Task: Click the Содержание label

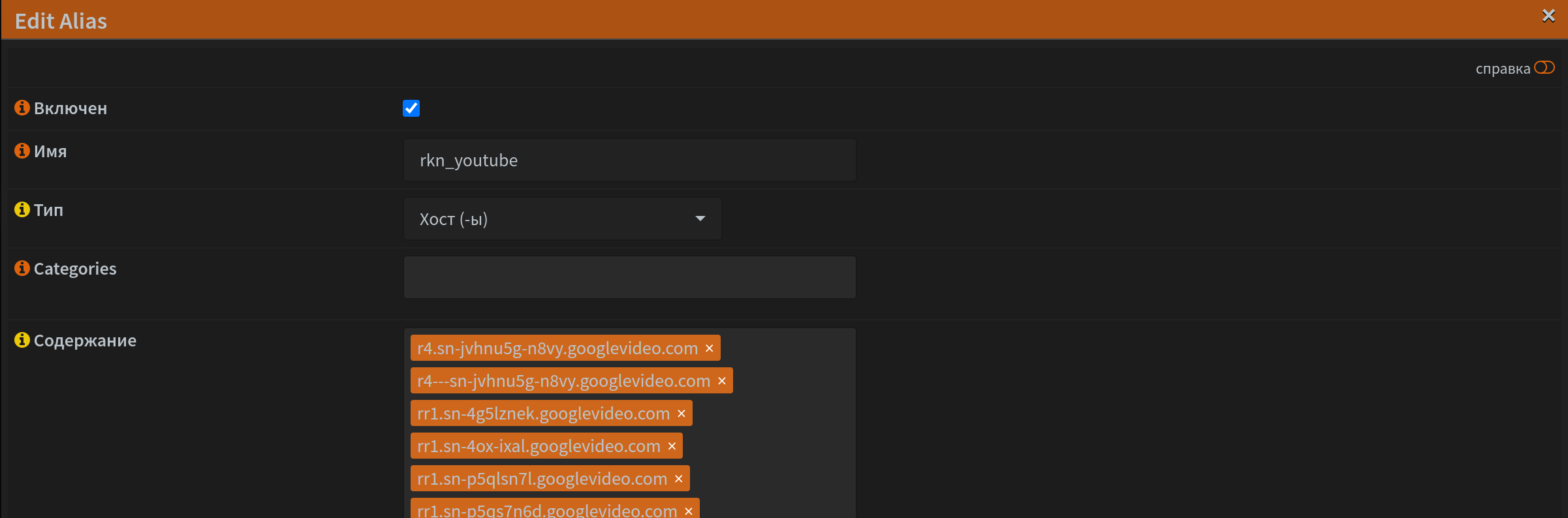Action: coord(85,341)
